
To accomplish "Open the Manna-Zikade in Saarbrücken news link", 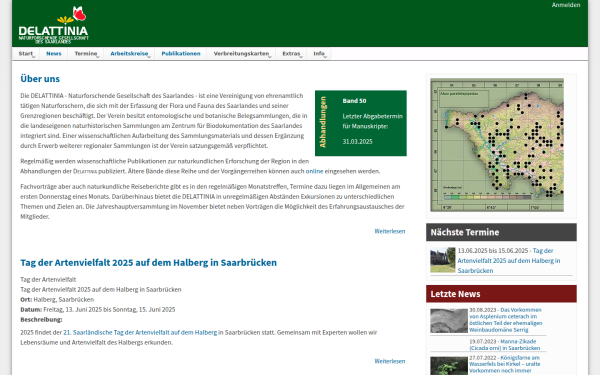I will [x=505, y=345].
